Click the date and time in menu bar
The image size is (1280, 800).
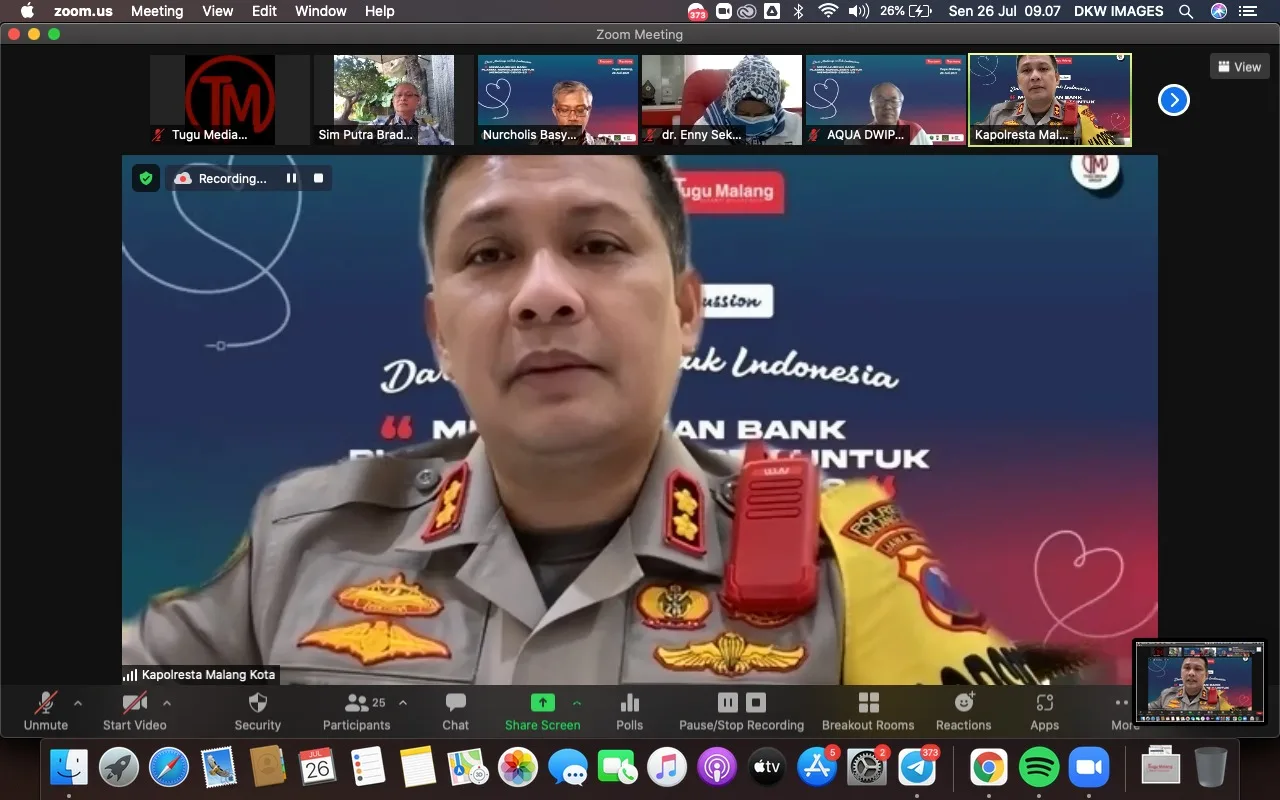[1005, 11]
